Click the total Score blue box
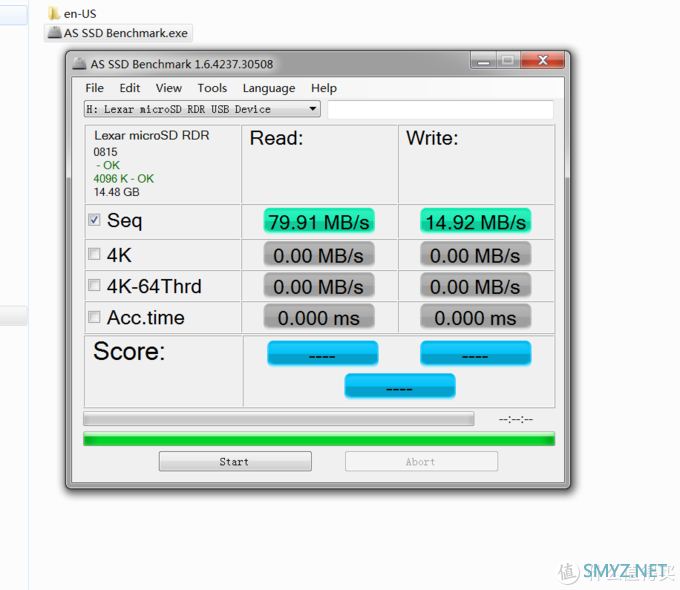Viewport: 680px width, 590px height. coord(399,386)
